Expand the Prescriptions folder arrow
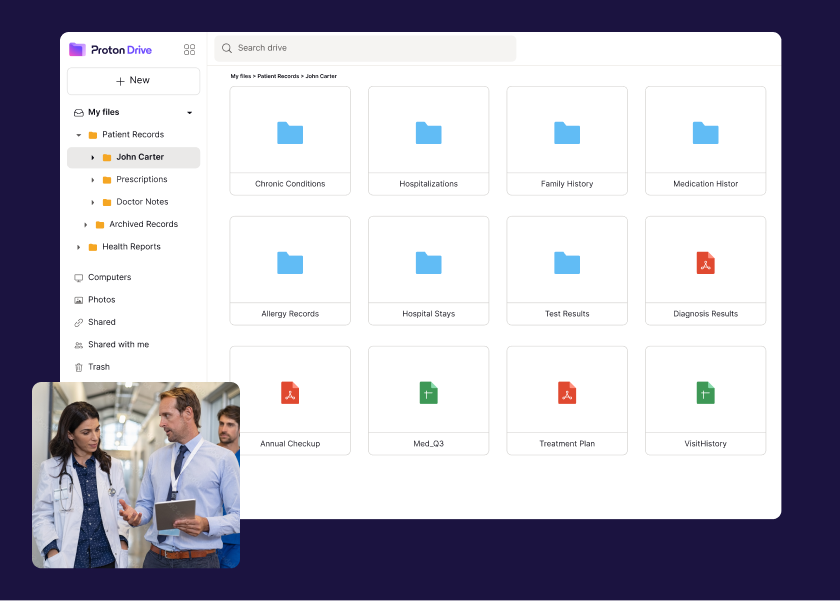Screen dimensions: 840x601 [93, 180]
